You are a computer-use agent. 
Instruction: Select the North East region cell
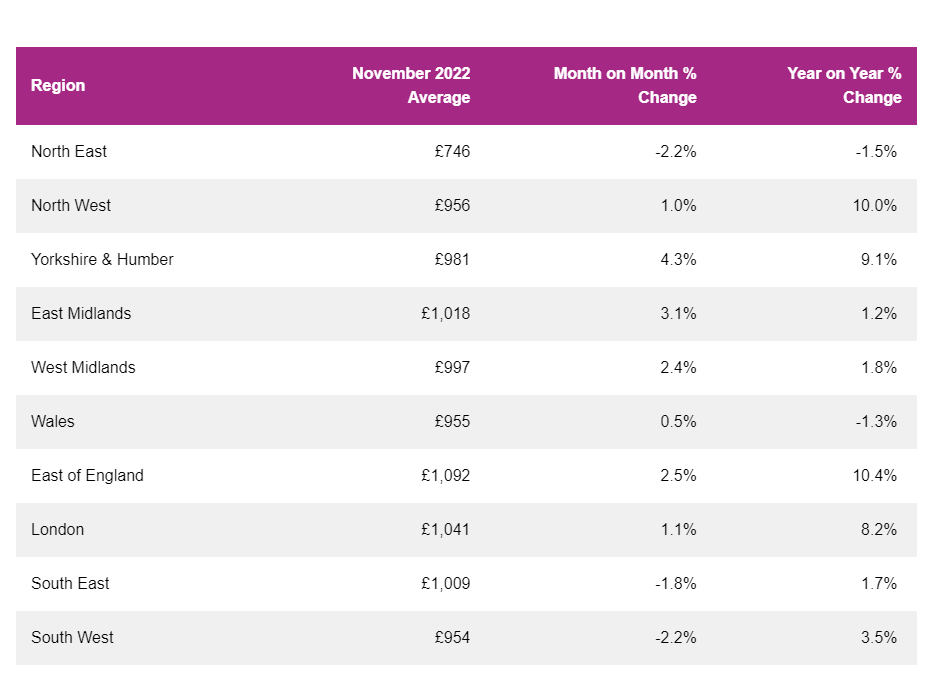(x=69, y=152)
